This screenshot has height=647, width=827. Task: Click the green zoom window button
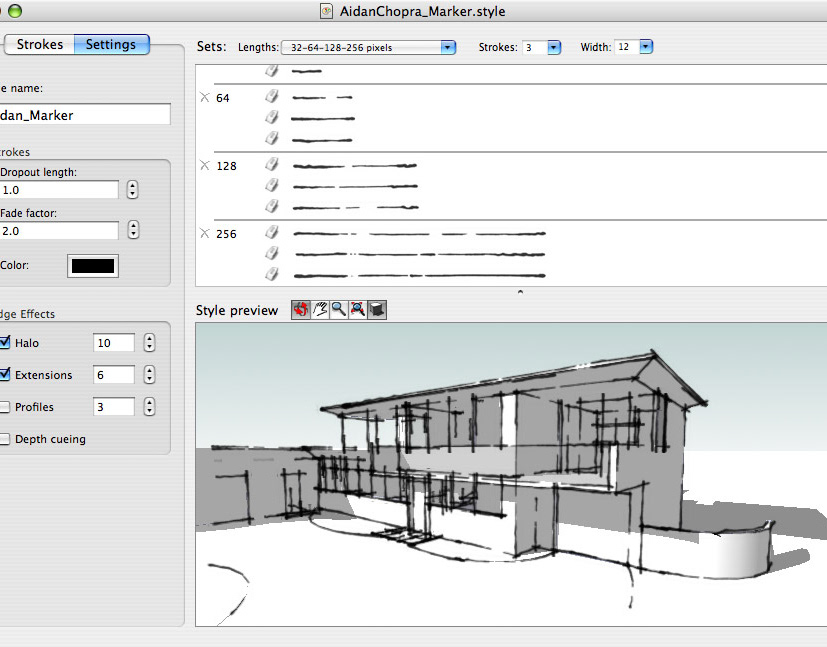coord(15,11)
